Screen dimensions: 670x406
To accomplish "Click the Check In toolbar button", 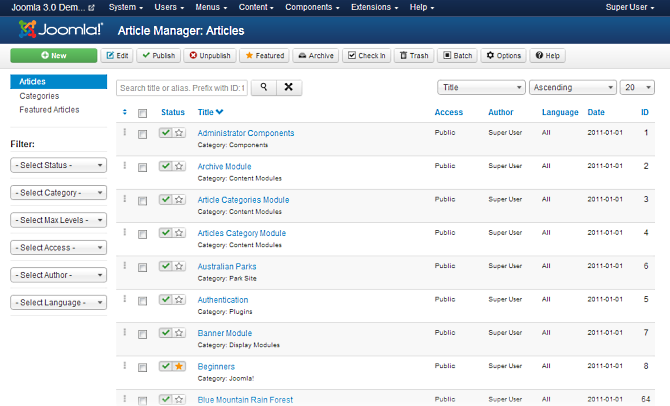I will [x=367, y=56].
